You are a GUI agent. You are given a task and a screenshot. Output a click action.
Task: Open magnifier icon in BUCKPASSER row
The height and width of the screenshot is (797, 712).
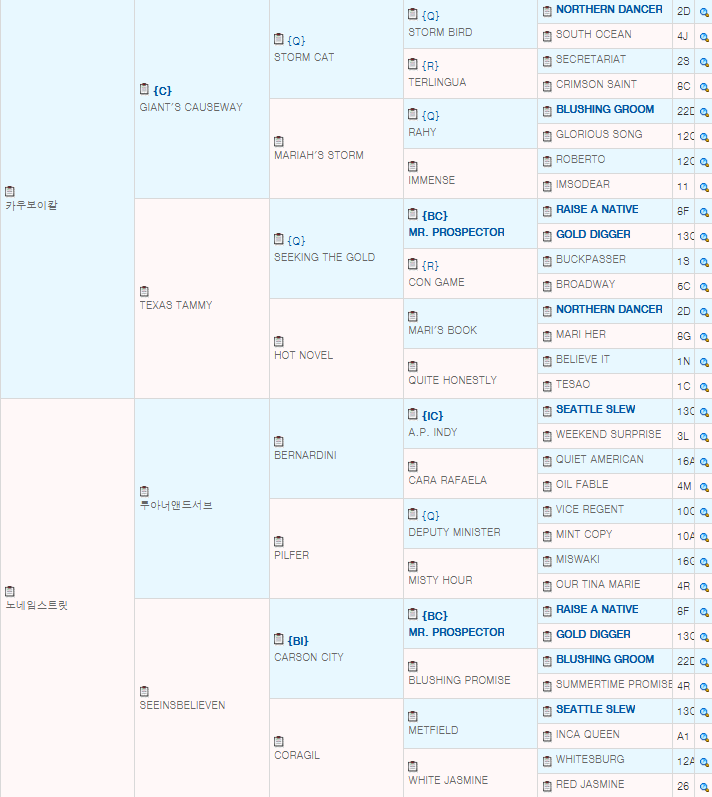coord(704,262)
